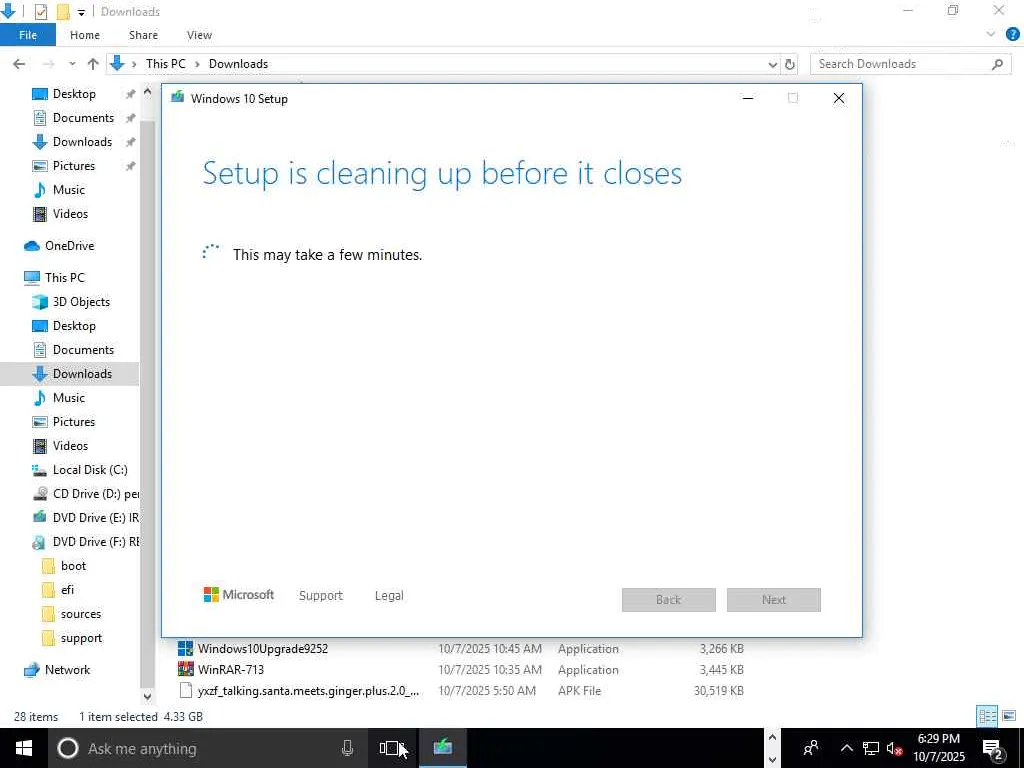Viewport: 1024px width, 768px height.
Task: Open the efi folder in sidebar
Action: [x=67, y=590]
